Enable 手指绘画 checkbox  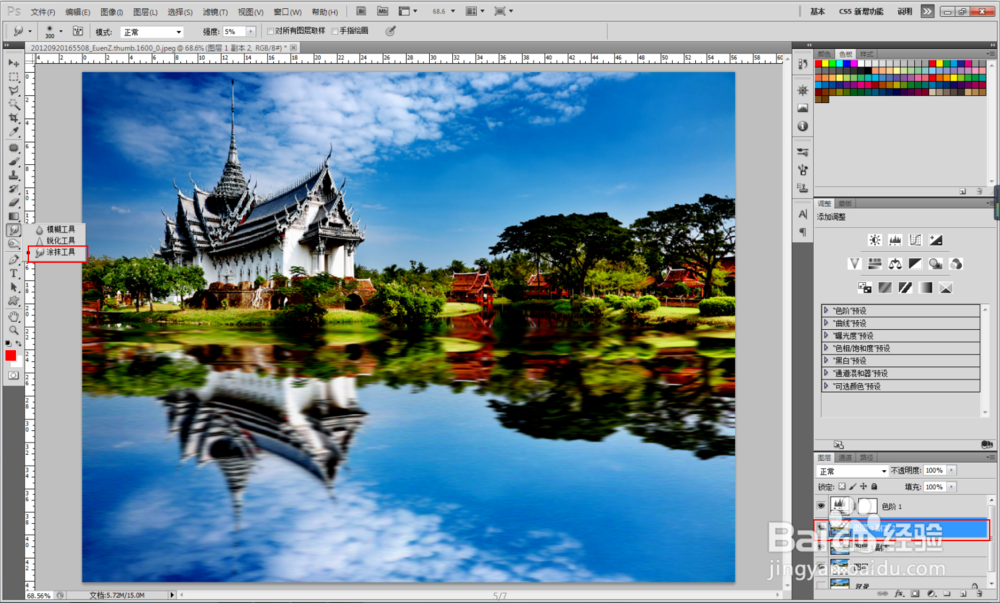[335, 31]
